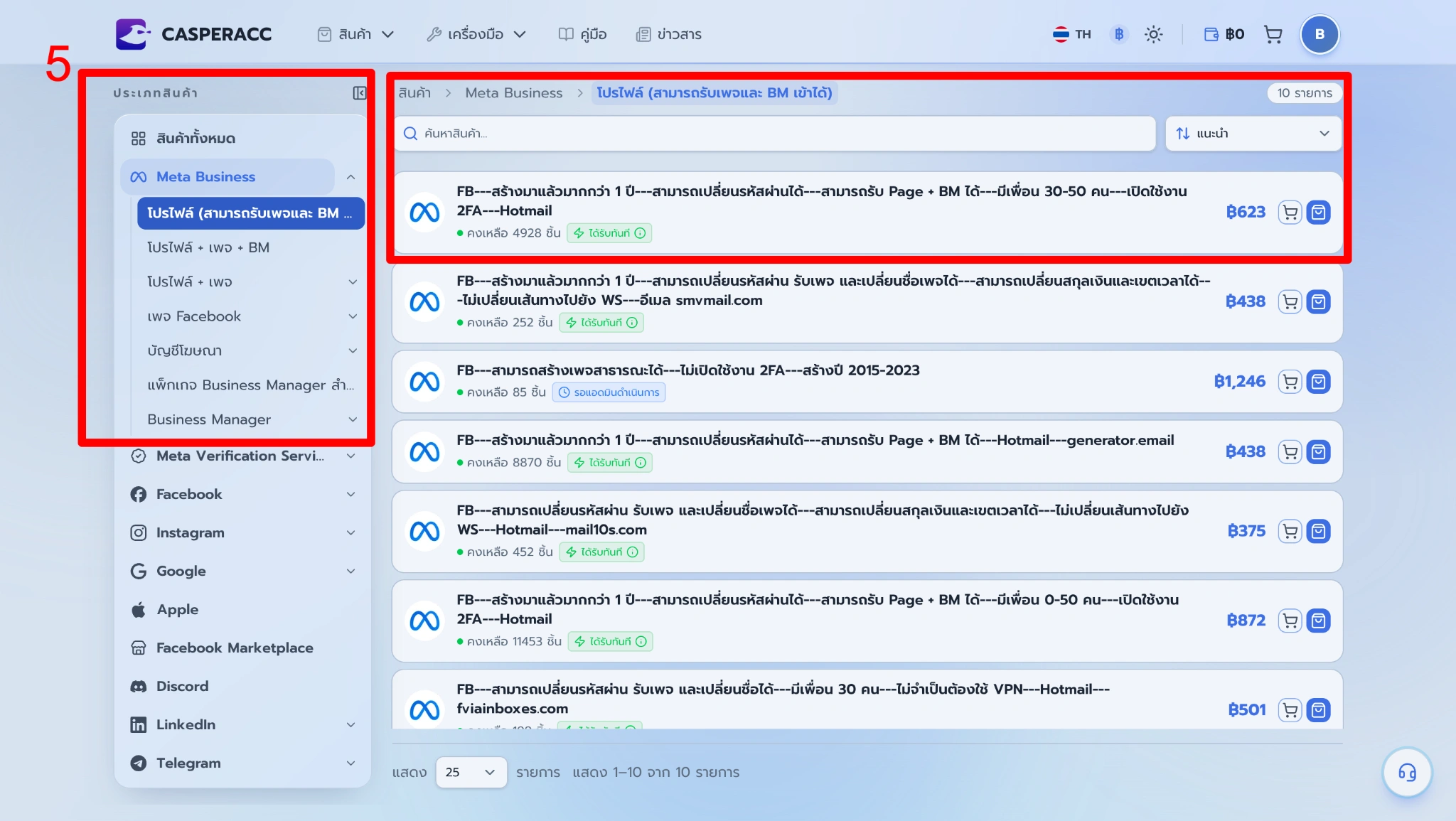The height and width of the screenshot is (821, 1456).
Task: Open the สินค้า dropdown menu
Action: (355, 34)
